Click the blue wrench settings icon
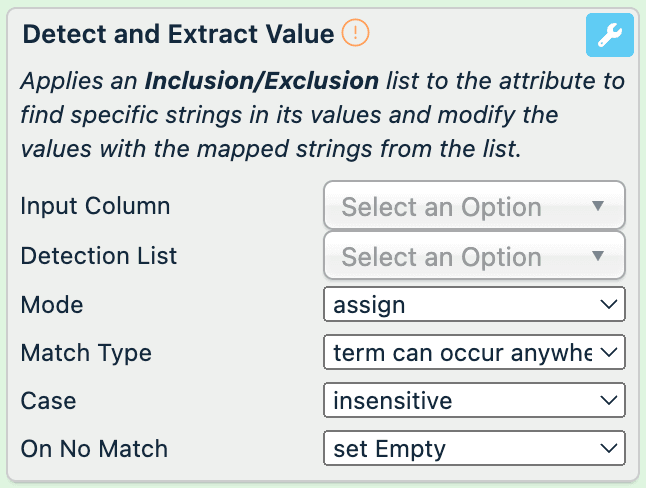646x488 pixels. click(607, 35)
